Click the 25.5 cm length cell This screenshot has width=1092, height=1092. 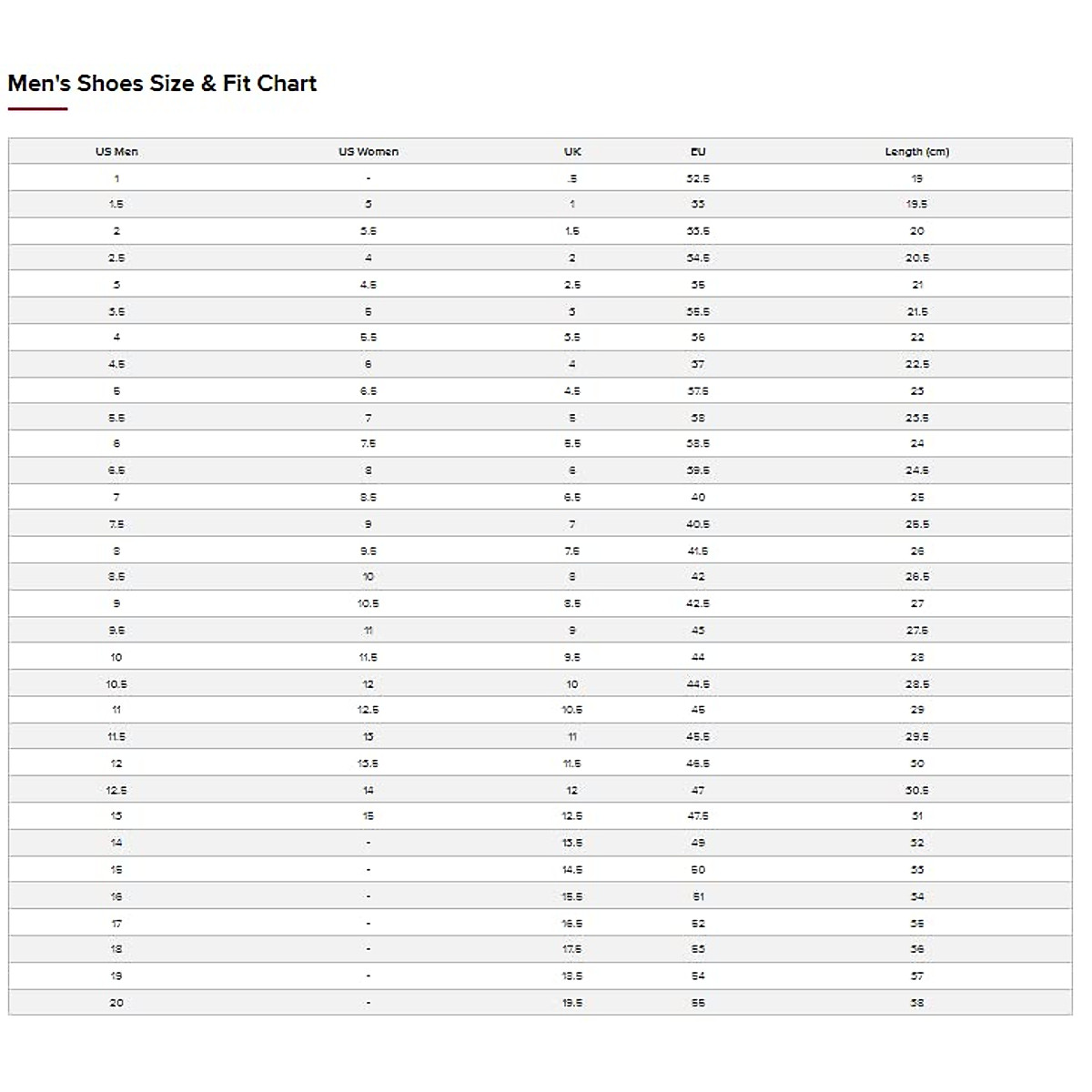[x=917, y=524]
